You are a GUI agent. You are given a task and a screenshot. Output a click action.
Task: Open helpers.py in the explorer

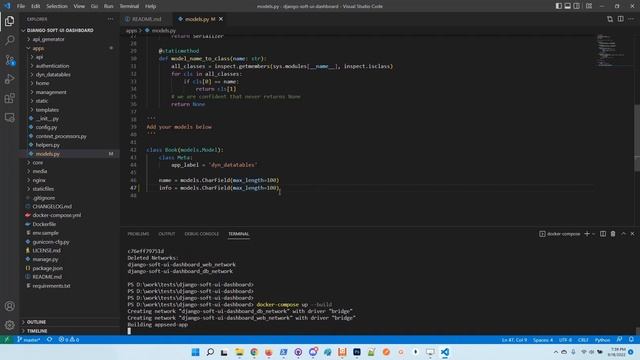(x=47, y=145)
